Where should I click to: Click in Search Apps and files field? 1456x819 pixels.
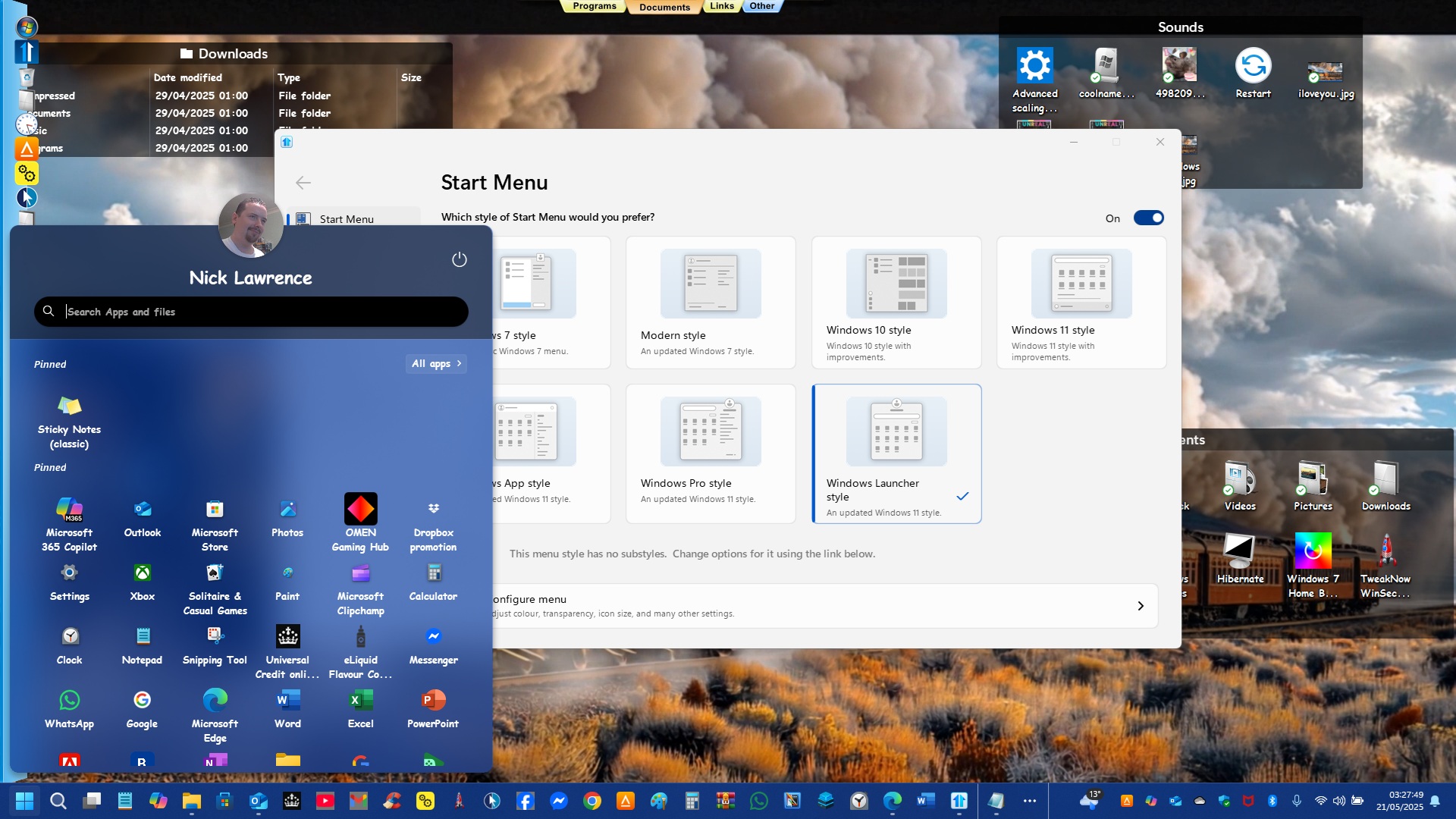click(251, 312)
